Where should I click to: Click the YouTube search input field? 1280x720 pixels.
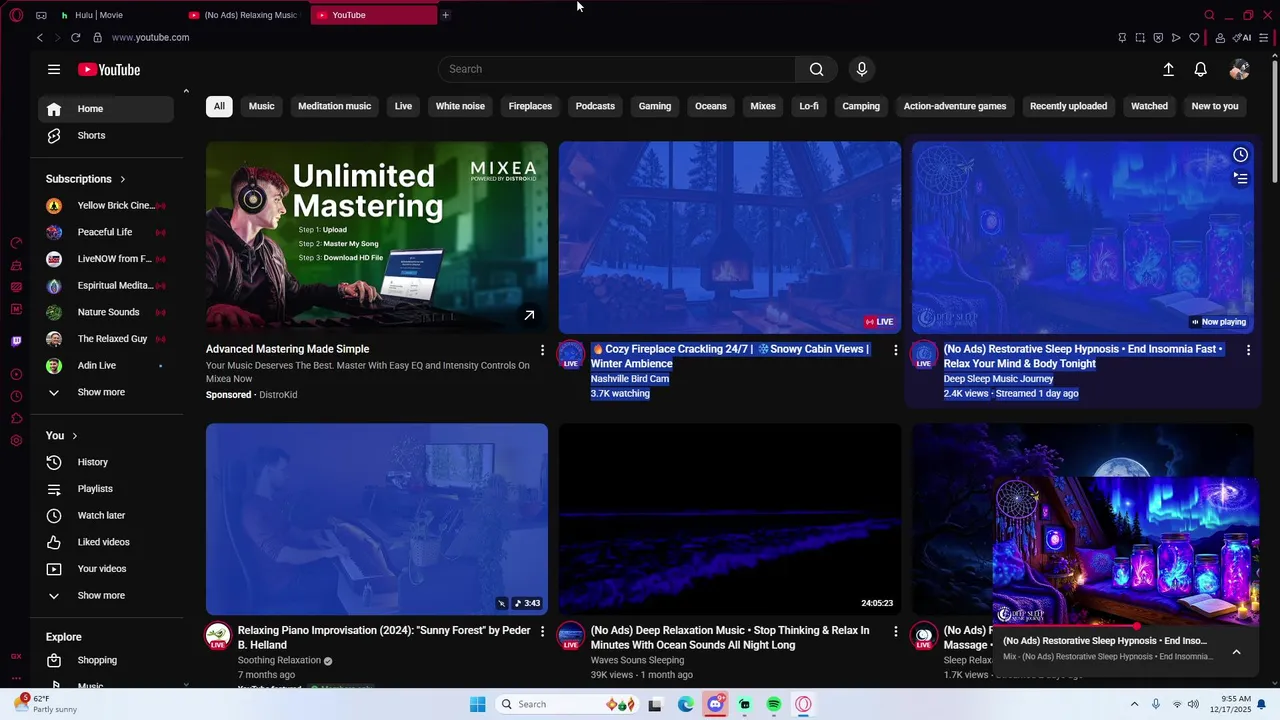coord(617,69)
